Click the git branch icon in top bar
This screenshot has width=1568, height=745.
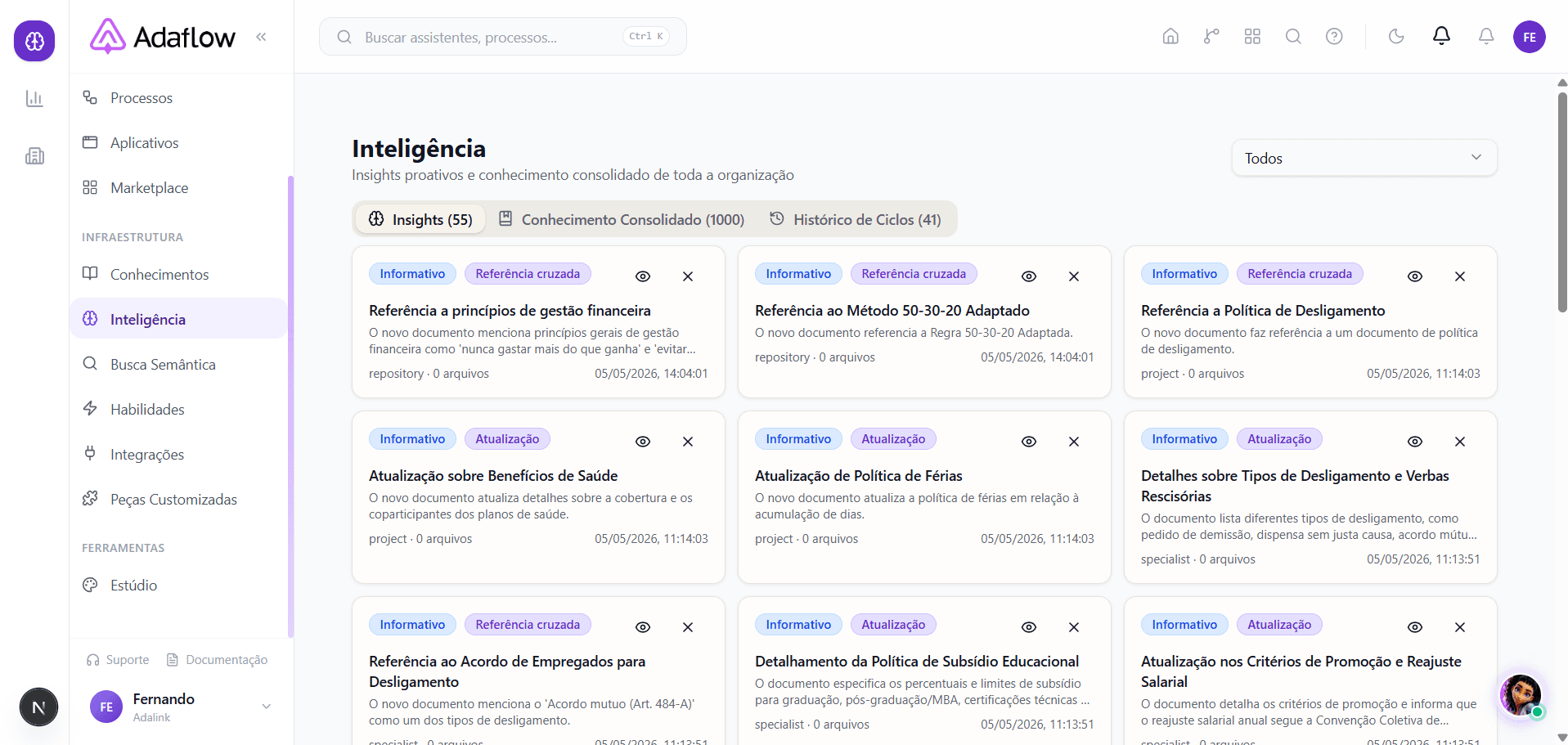[1211, 37]
